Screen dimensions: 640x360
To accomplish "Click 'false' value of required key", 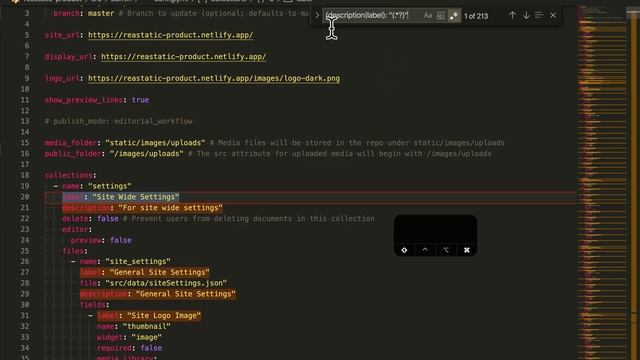I will (x=151, y=348).
